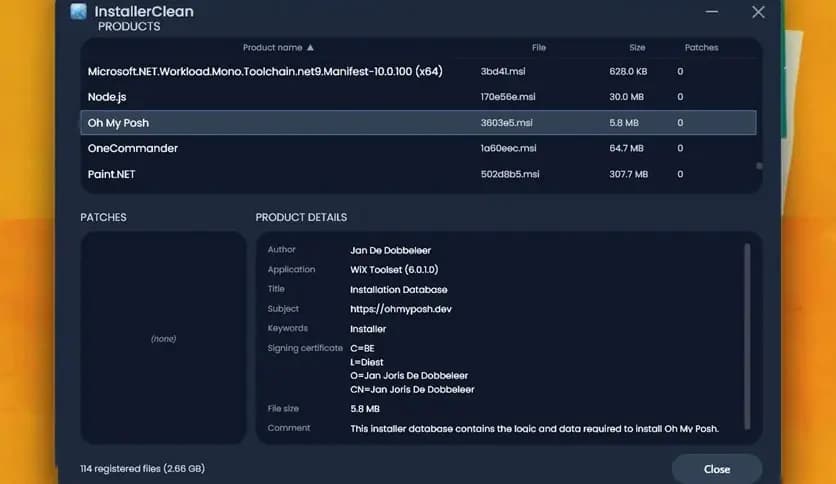Click file name 170e56e.msi
The width and height of the screenshot is (836, 484).
click(508, 97)
